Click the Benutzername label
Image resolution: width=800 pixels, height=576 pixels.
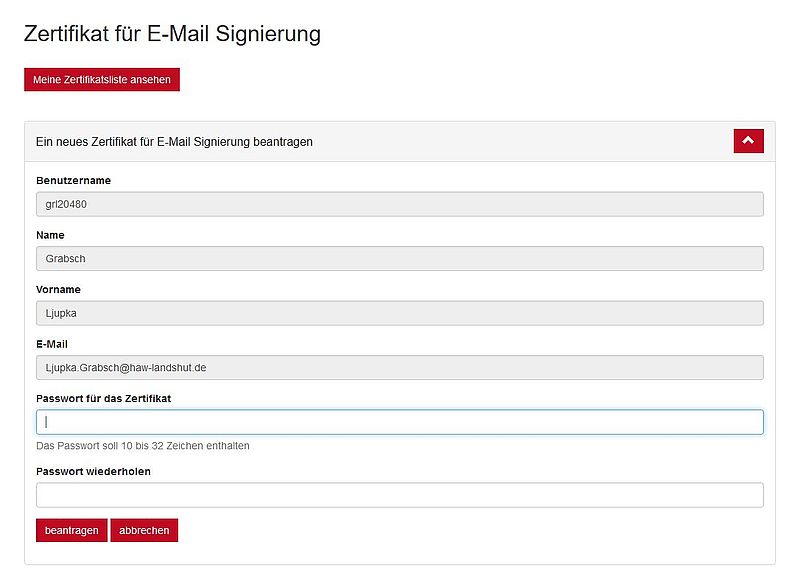(73, 181)
